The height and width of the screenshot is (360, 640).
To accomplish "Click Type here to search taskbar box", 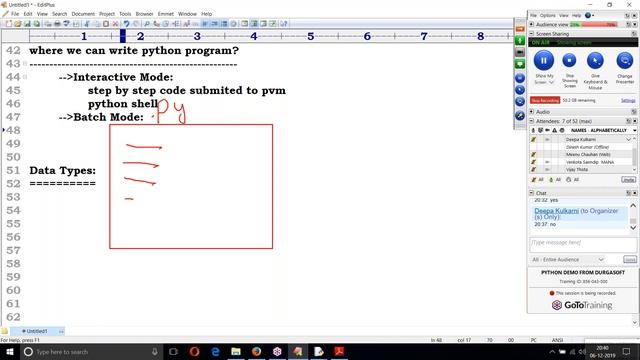I will [91, 351].
